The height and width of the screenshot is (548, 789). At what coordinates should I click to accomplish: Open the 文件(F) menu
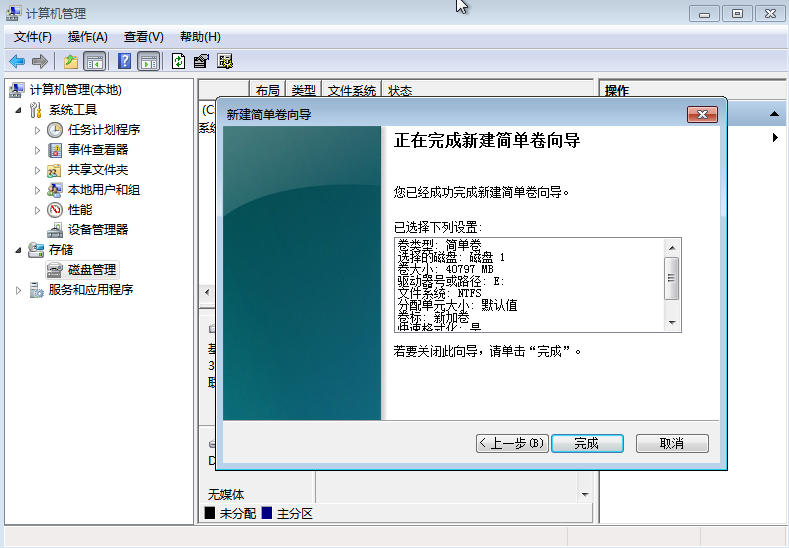pos(33,37)
